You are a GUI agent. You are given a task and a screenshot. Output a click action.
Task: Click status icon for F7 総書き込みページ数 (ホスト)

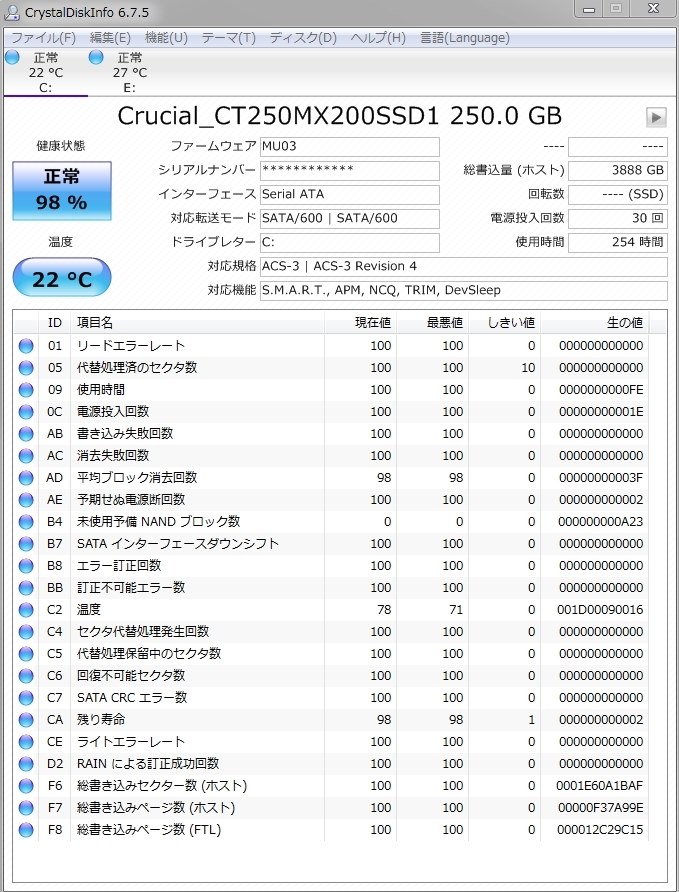coord(26,808)
